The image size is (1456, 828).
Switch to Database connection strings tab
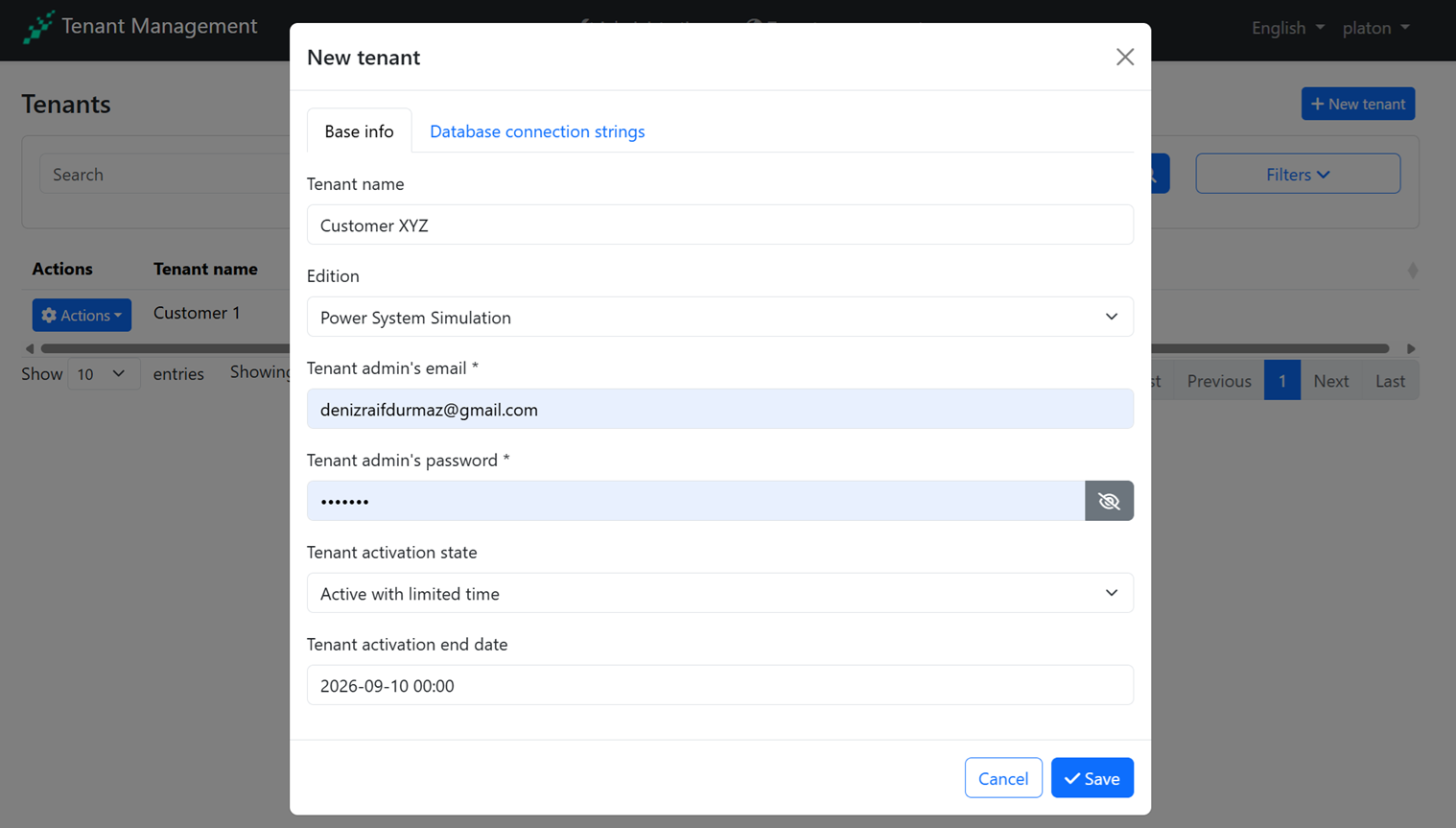pos(537,131)
